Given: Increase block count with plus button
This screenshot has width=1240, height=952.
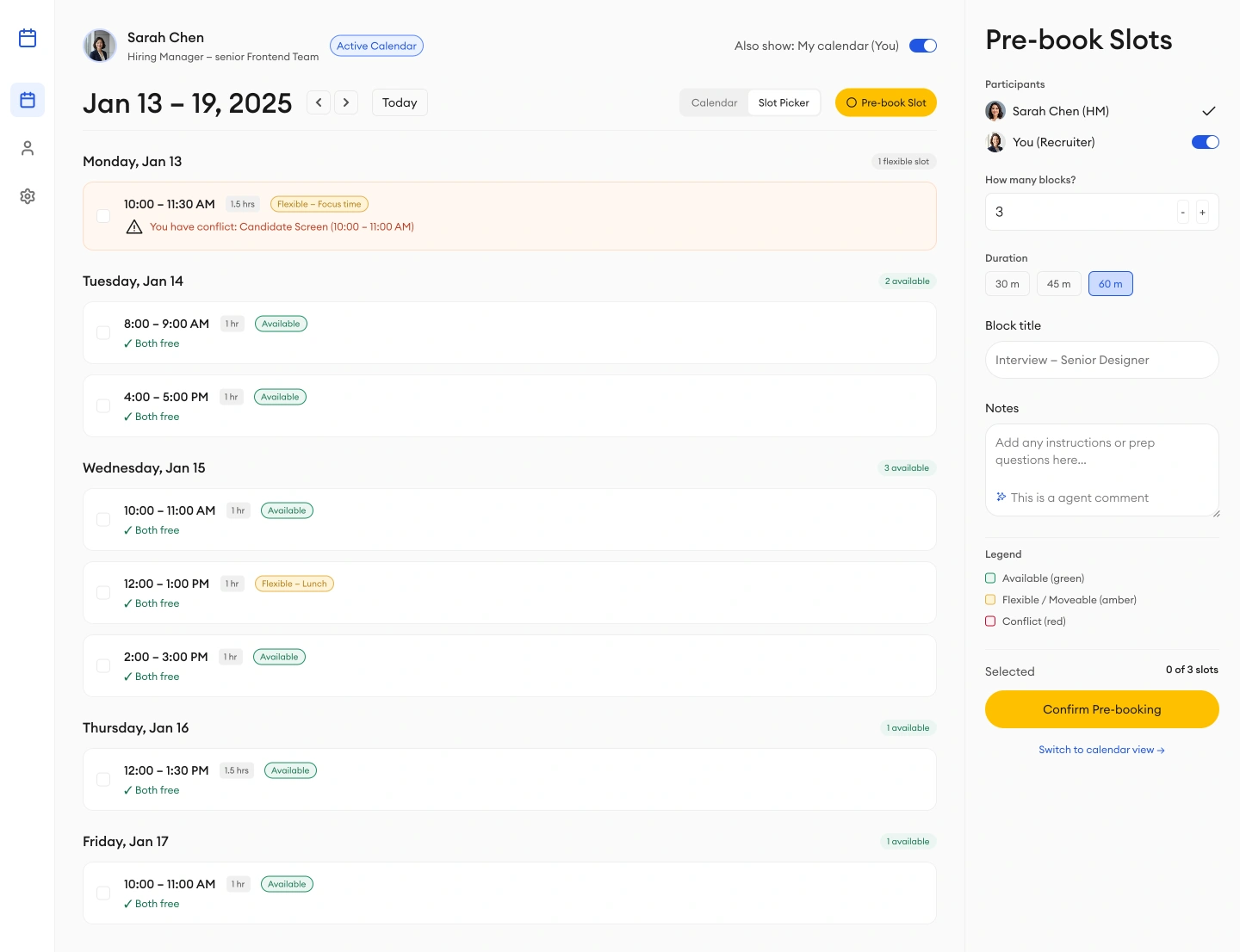Looking at the screenshot, I should [1202, 212].
